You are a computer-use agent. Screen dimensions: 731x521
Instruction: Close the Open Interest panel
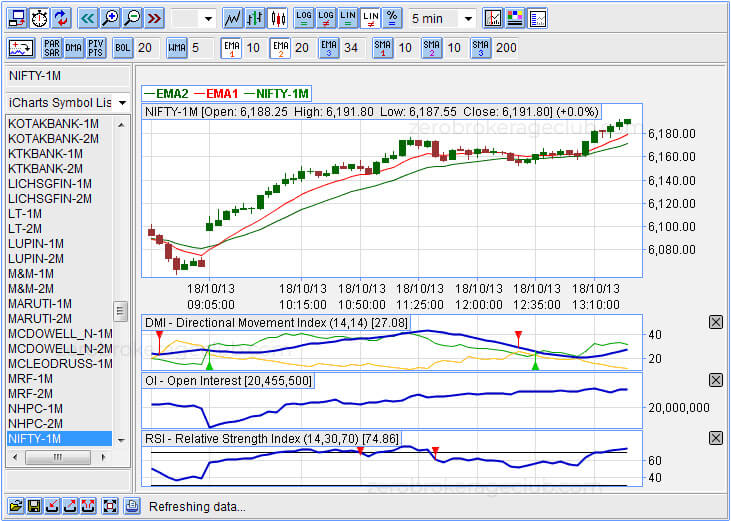716,380
